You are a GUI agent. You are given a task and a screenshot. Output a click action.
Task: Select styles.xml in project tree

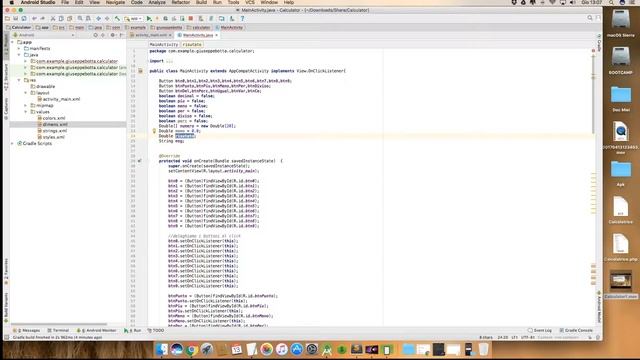(51, 137)
